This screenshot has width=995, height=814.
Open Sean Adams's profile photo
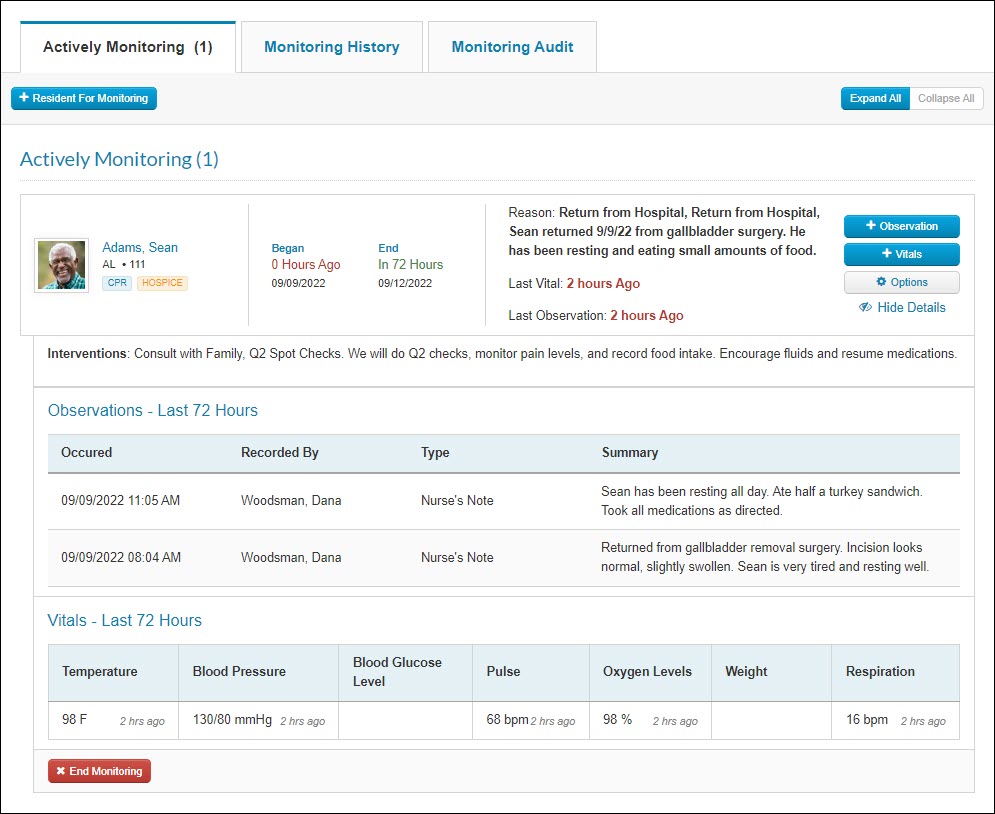(x=62, y=265)
